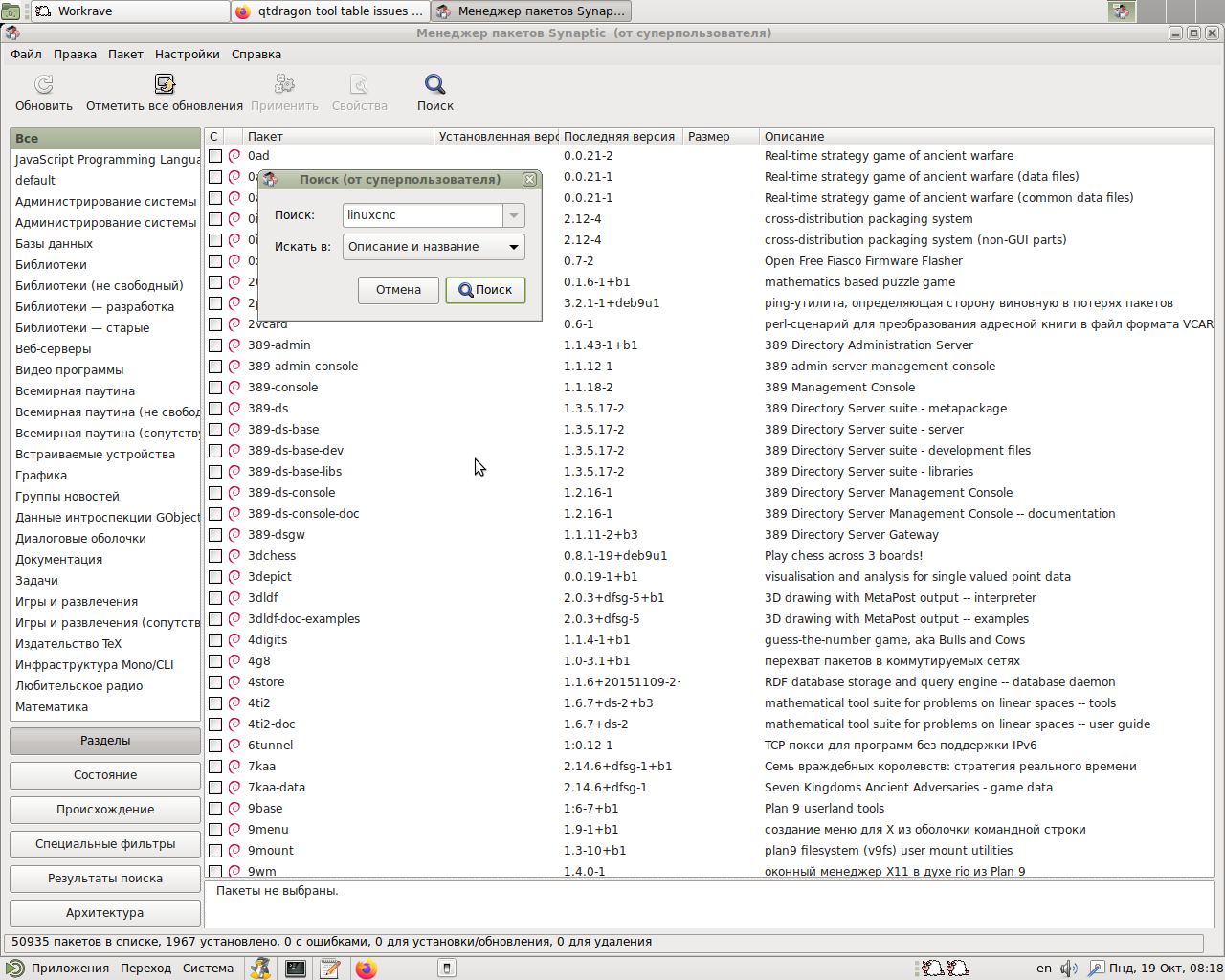Click the Отметить все обновления toolbar icon
The width and height of the screenshot is (1225, 980).
point(165,84)
